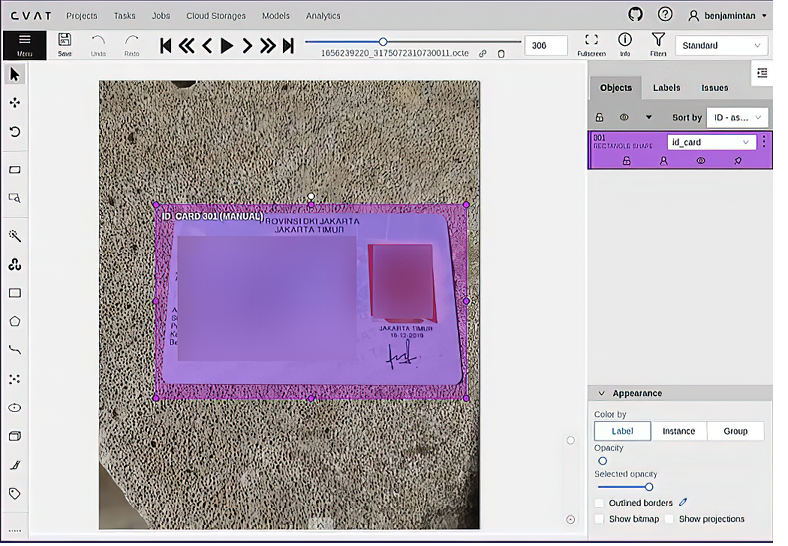Screen dimensions: 788x546
Task: Delete the current frame
Action: pyautogui.click(x=501, y=53)
